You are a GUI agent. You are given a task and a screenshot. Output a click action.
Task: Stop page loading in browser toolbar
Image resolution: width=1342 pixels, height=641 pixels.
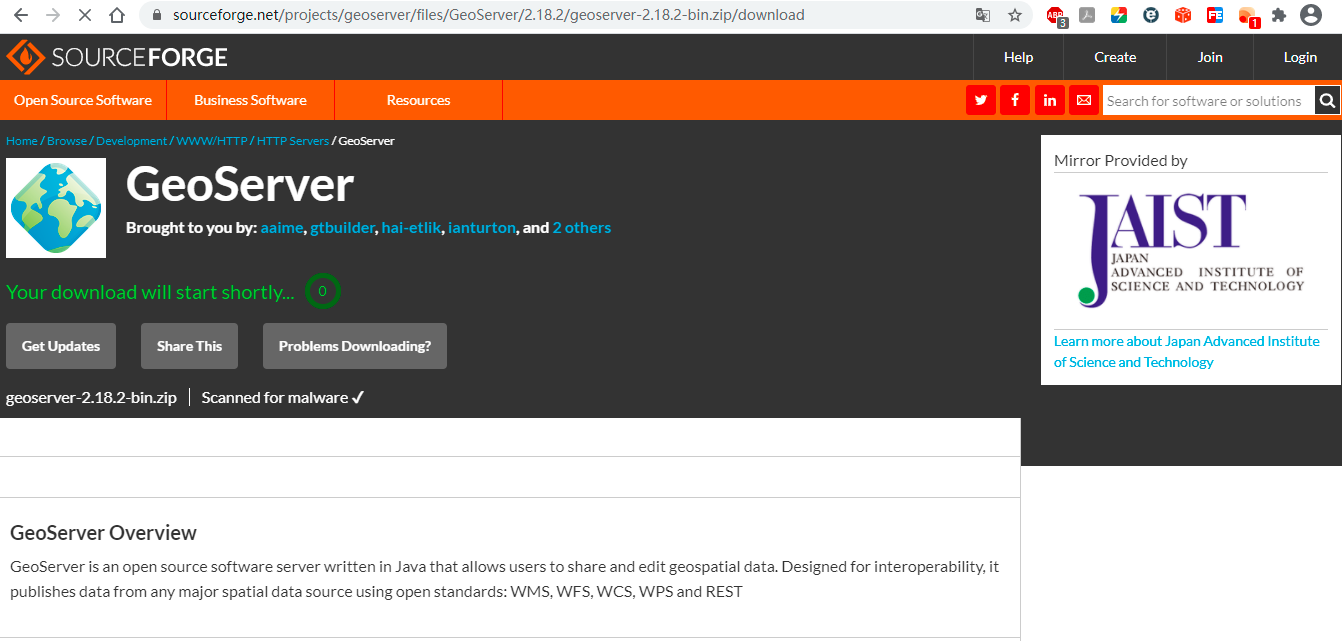point(84,16)
